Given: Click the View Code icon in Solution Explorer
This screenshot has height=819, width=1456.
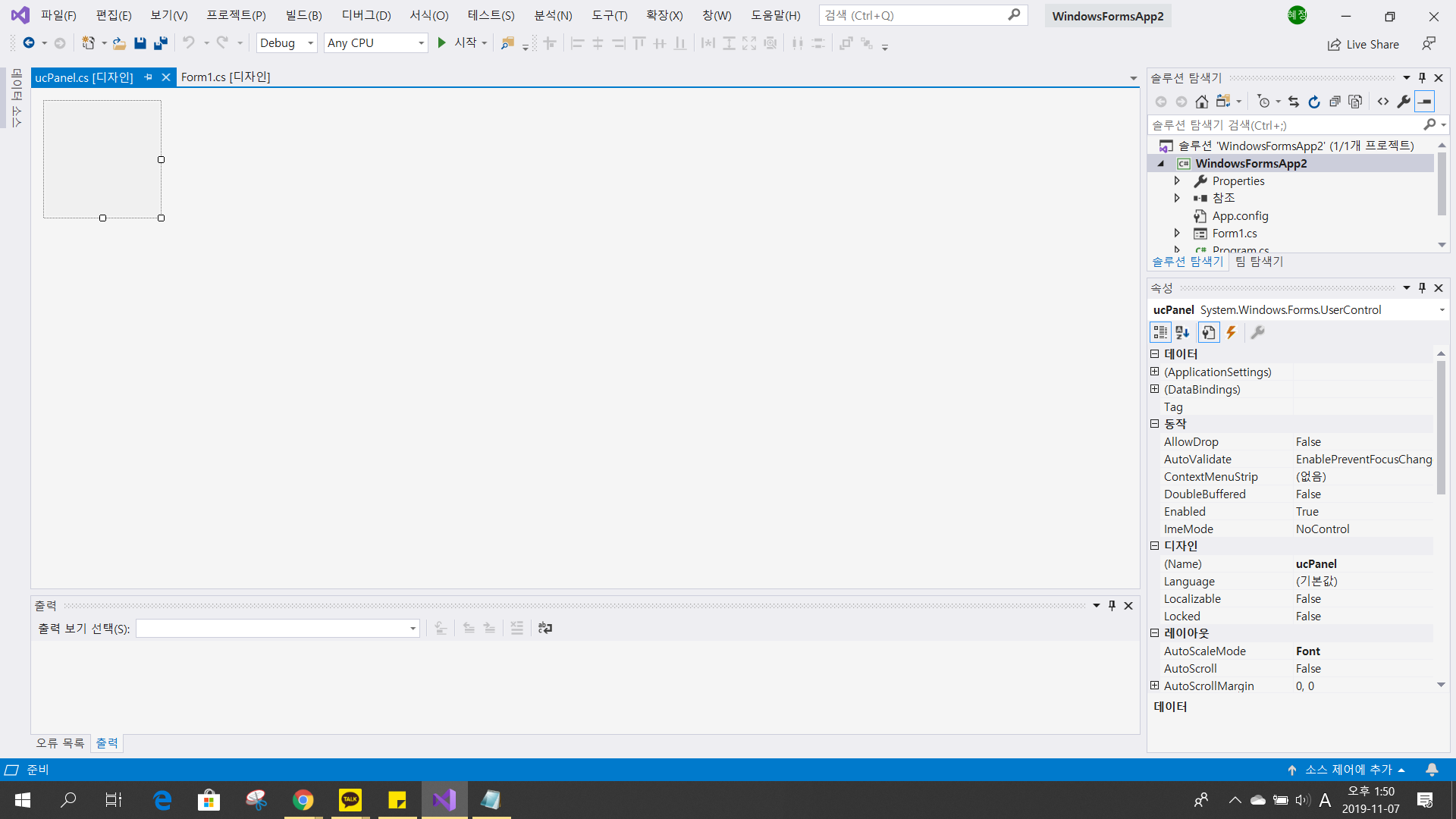Looking at the screenshot, I should coord(1383,102).
